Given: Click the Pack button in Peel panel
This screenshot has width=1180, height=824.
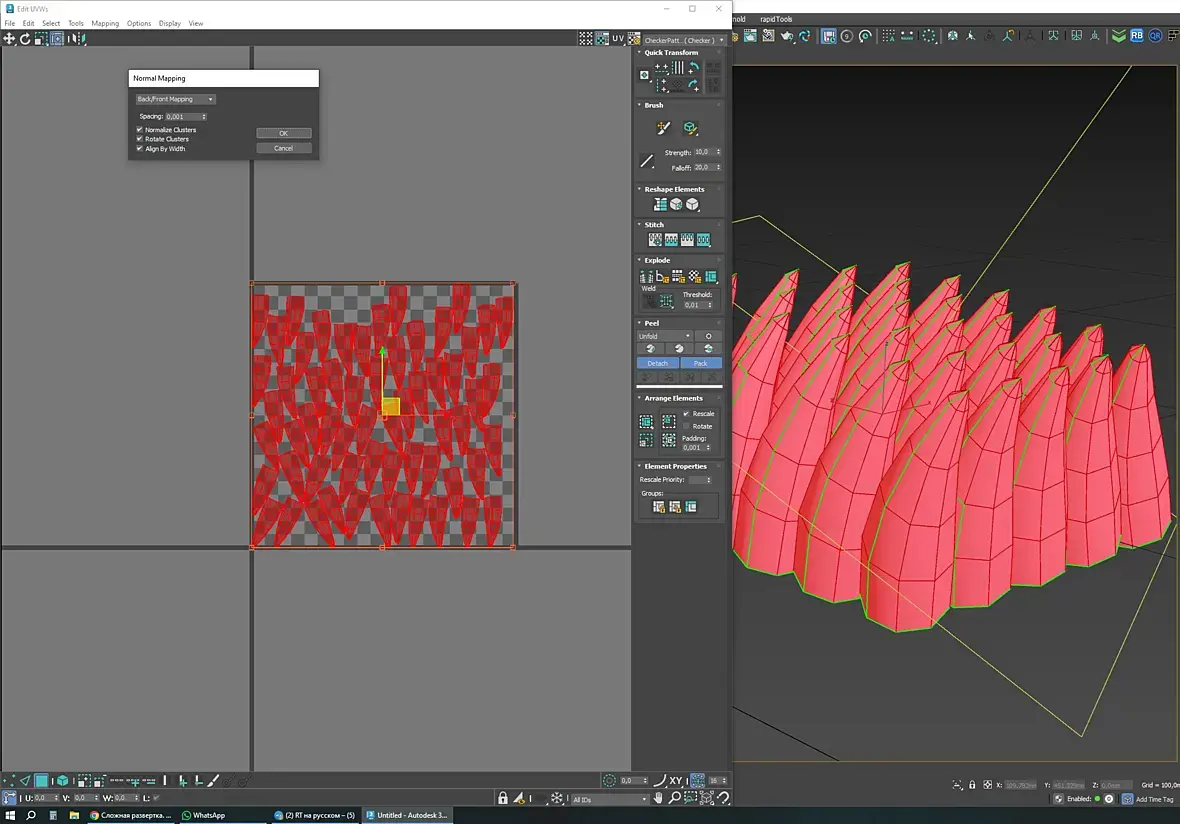Looking at the screenshot, I should click(x=701, y=363).
